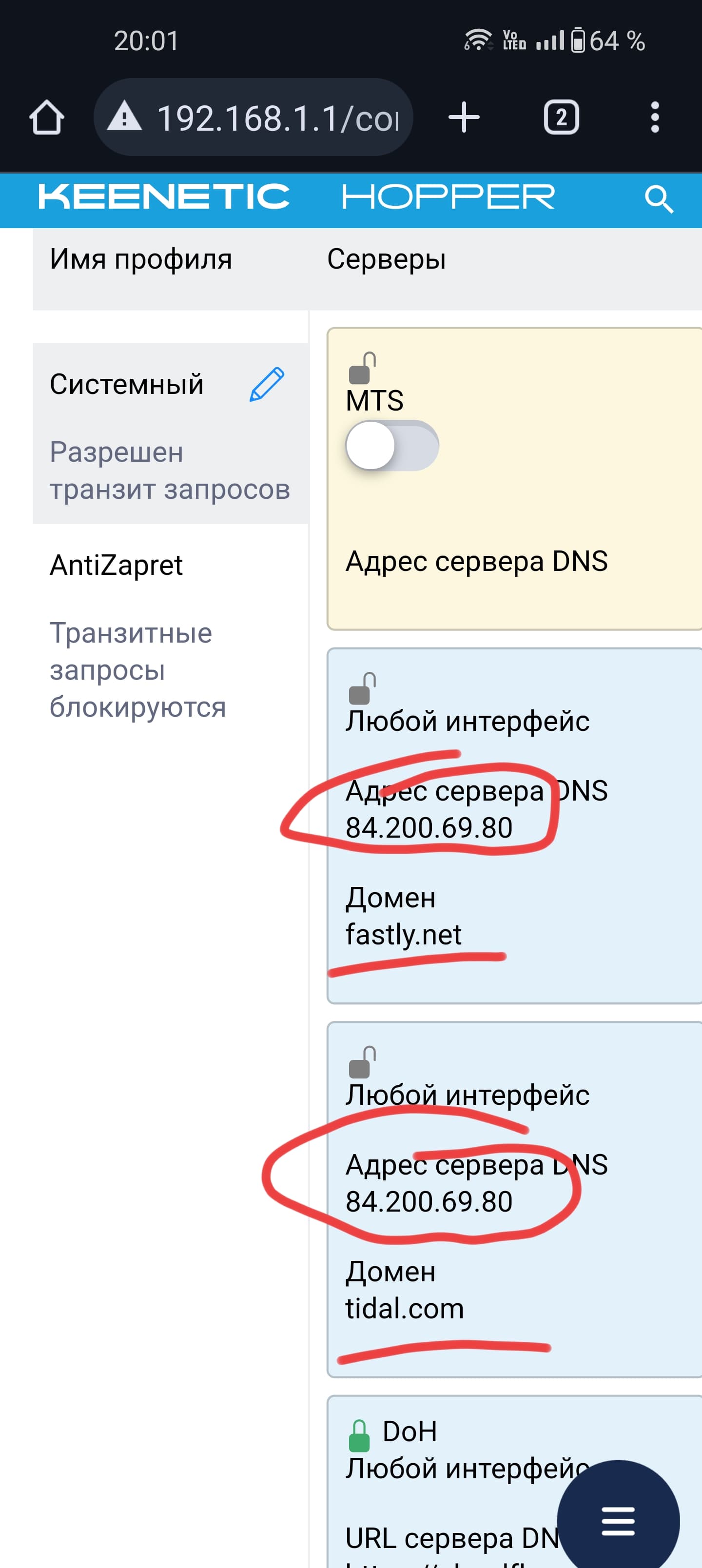Open a new browser tab
Image resolution: width=702 pixels, height=1568 pixels.
point(464,117)
